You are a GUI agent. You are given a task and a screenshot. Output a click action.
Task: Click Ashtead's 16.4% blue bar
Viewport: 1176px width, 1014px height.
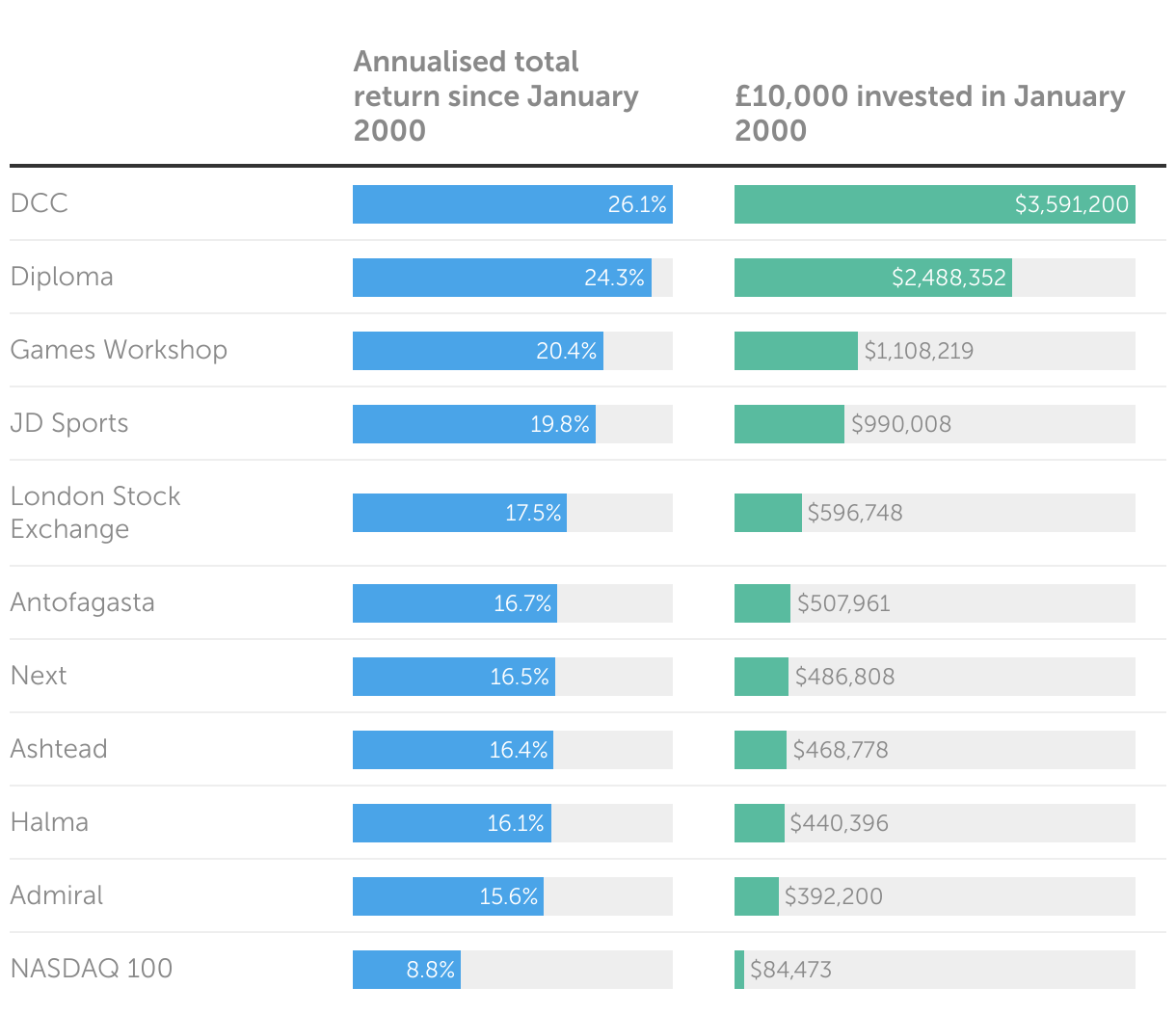[x=452, y=750]
